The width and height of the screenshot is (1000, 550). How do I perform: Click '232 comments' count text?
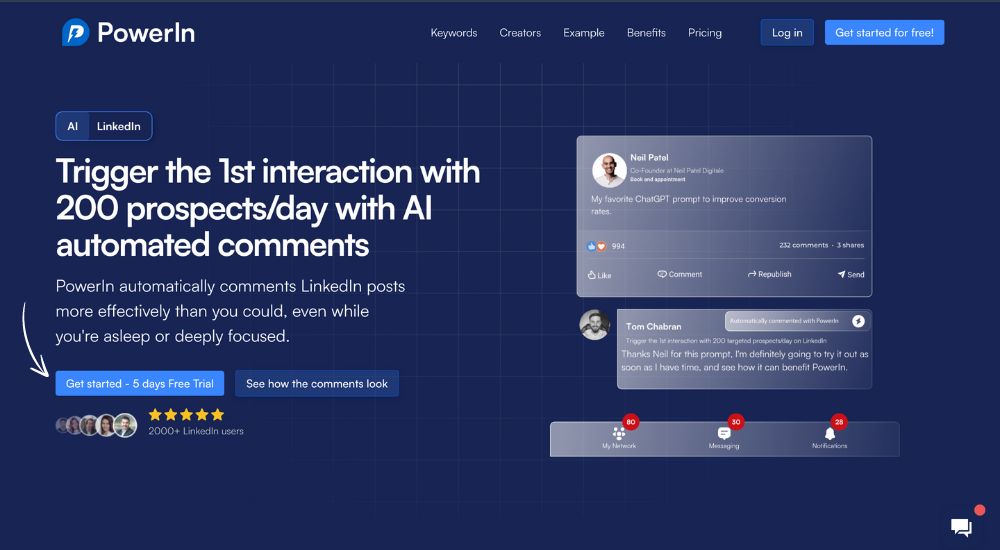pos(804,245)
